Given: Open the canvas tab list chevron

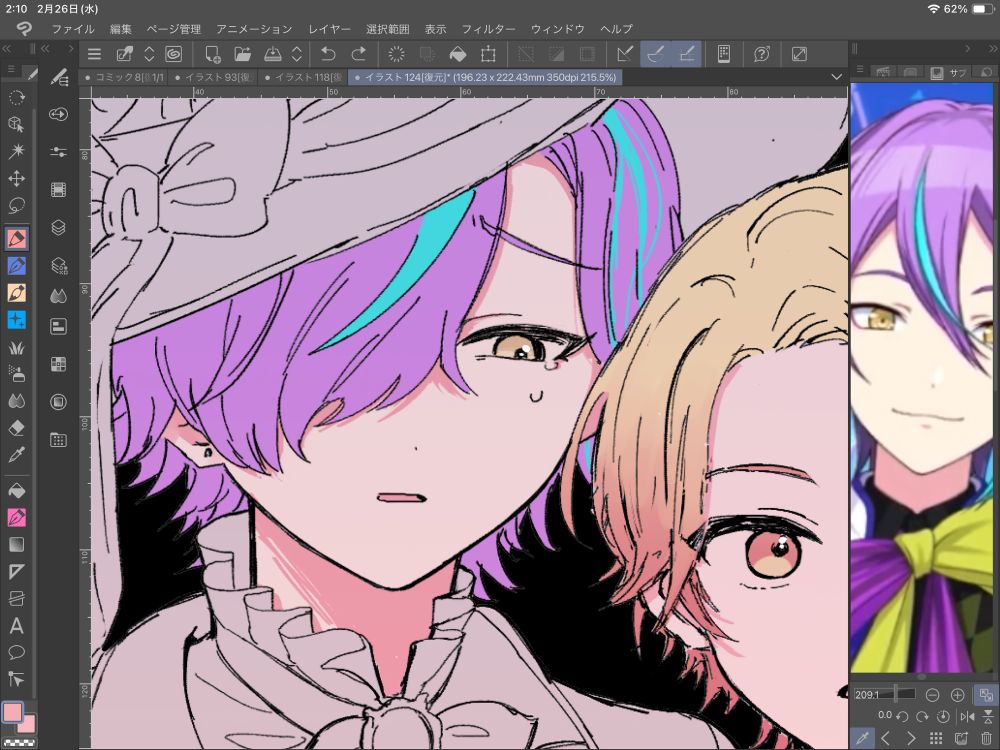Looking at the screenshot, I should click(x=837, y=77).
